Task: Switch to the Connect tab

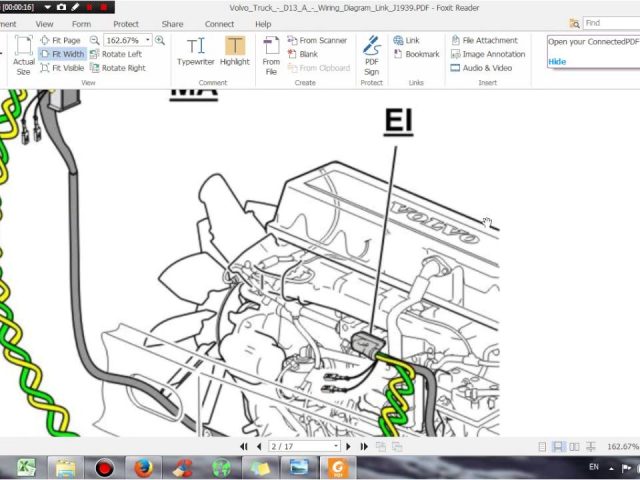Action: [x=219, y=23]
